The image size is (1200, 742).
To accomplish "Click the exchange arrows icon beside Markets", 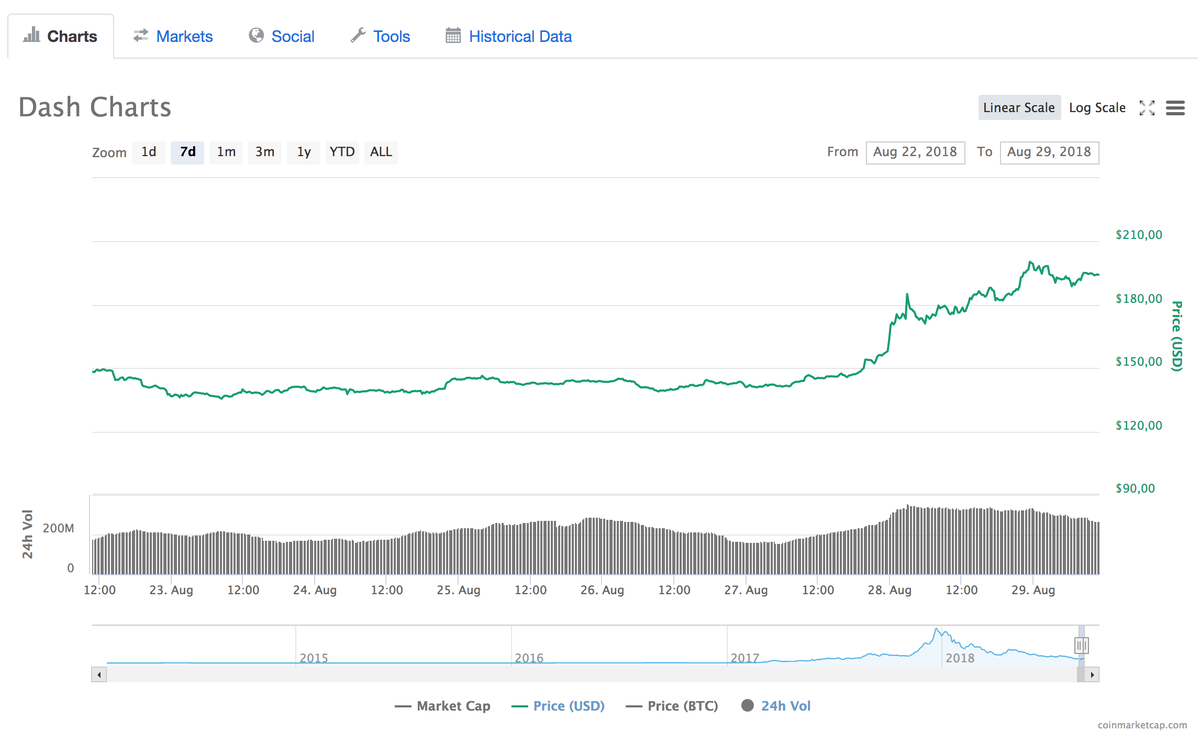I will pyautogui.click(x=141, y=35).
